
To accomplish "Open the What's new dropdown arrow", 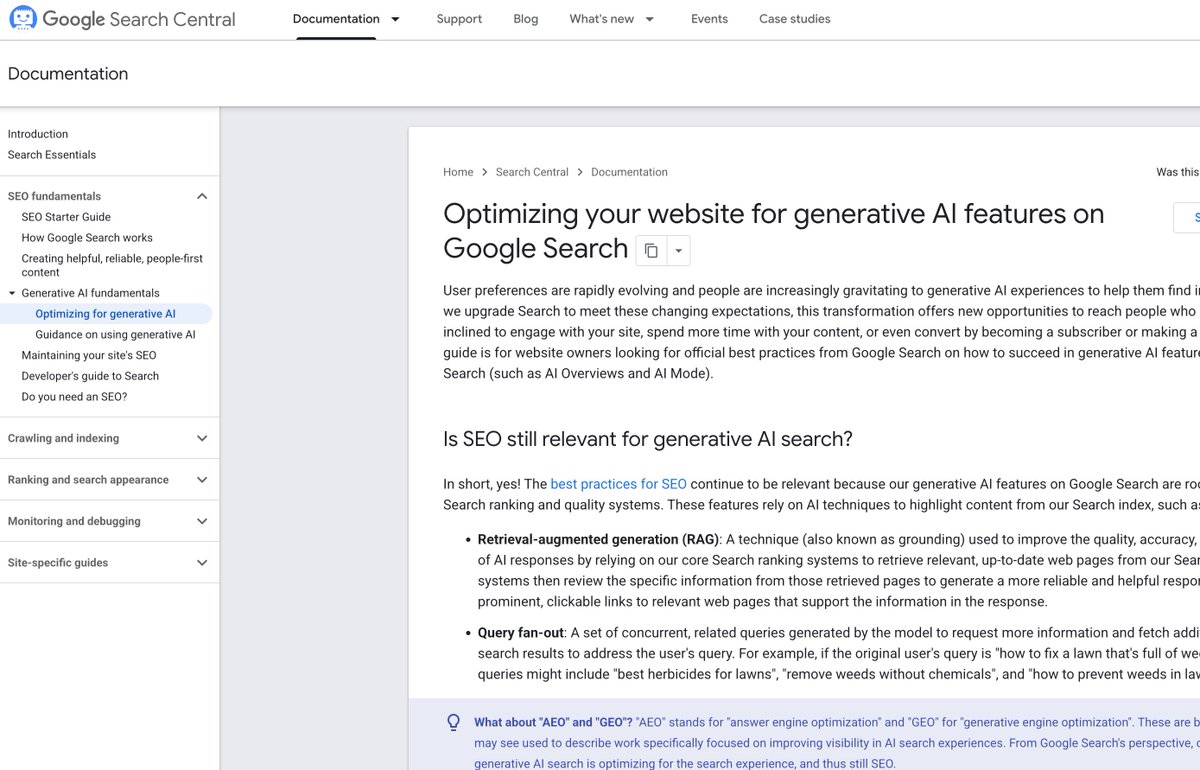I will point(650,19).
